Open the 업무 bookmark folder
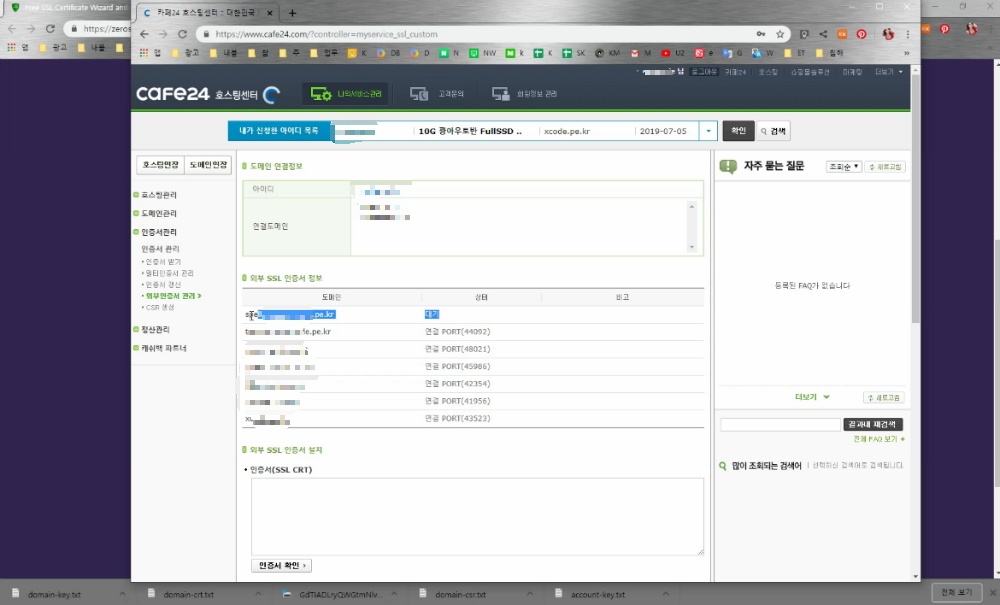1000x605 pixels. [324, 53]
